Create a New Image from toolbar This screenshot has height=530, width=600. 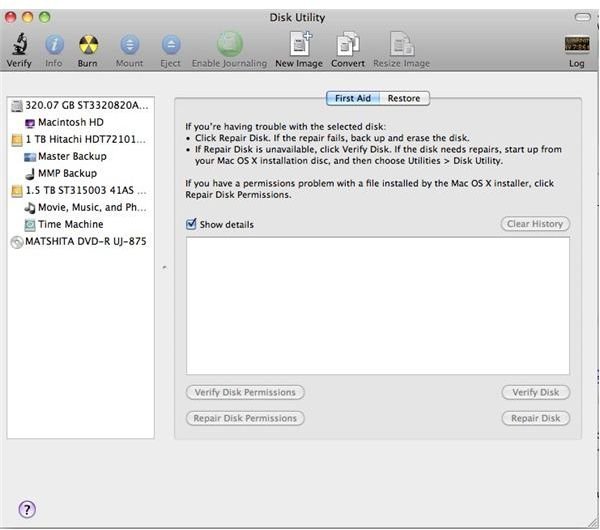pos(300,44)
